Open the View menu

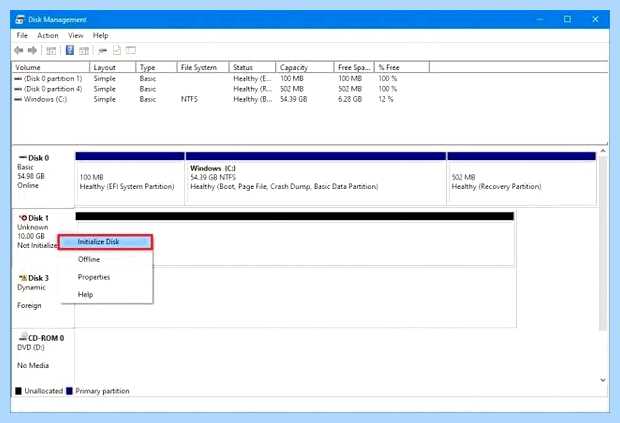tap(76, 36)
